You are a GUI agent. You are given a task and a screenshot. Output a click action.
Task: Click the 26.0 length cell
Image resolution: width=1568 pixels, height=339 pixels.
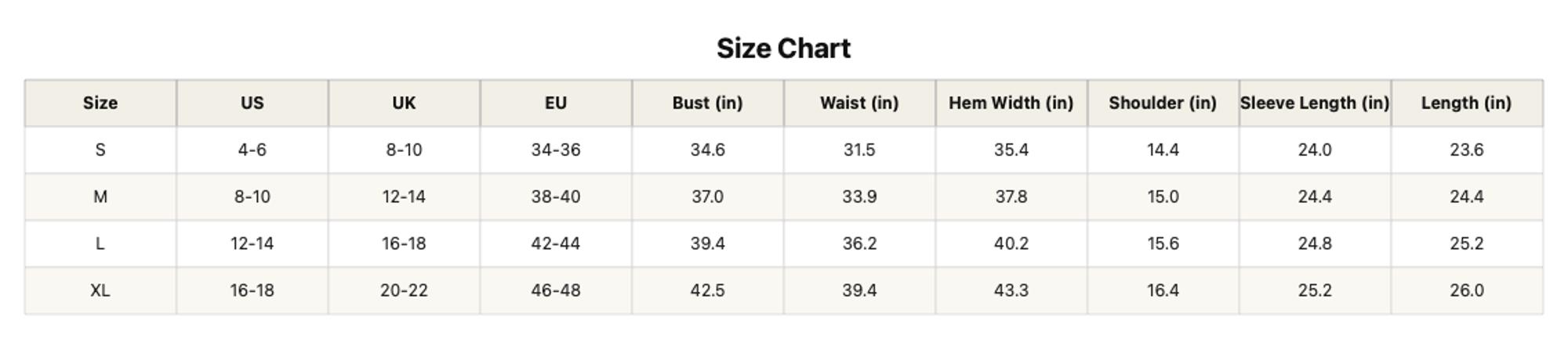pos(1467,290)
